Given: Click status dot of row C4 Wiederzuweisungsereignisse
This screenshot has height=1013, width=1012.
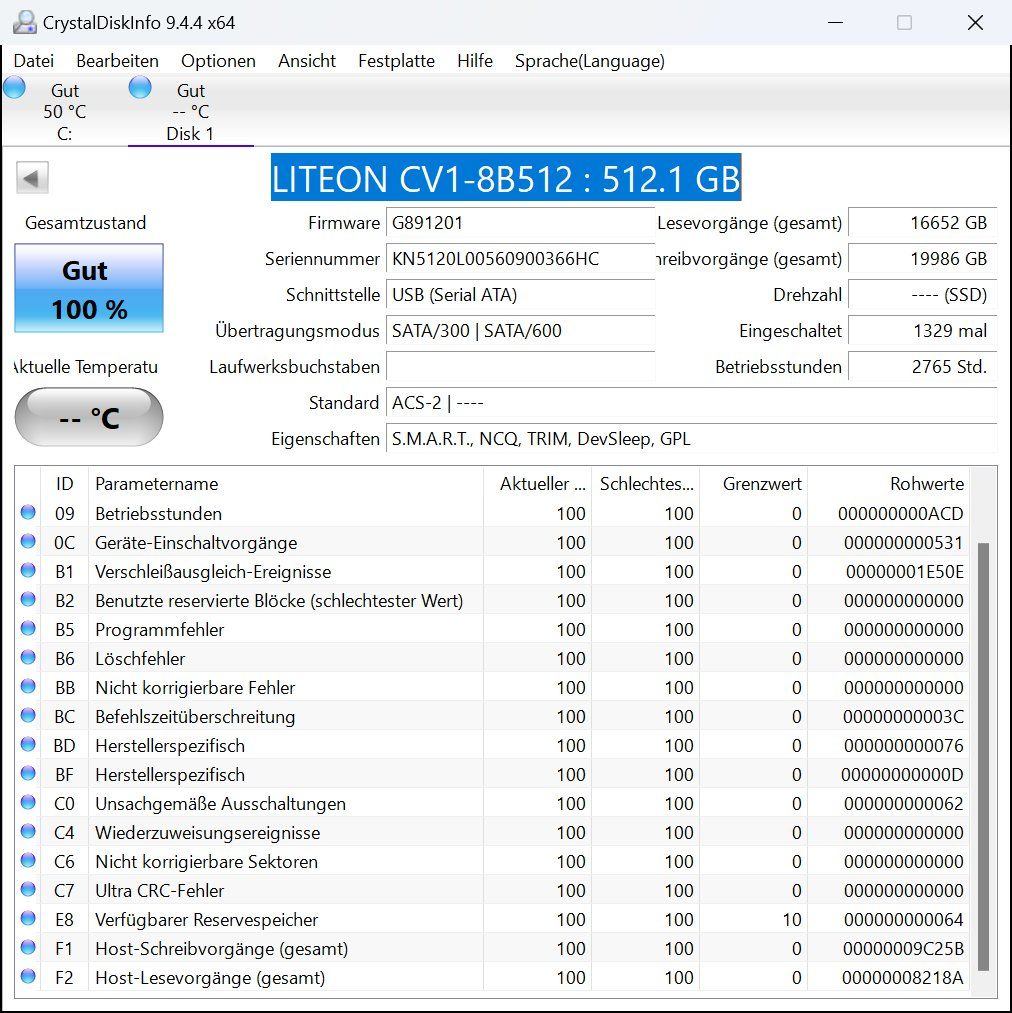Looking at the screenshot, I should point(28,831).
